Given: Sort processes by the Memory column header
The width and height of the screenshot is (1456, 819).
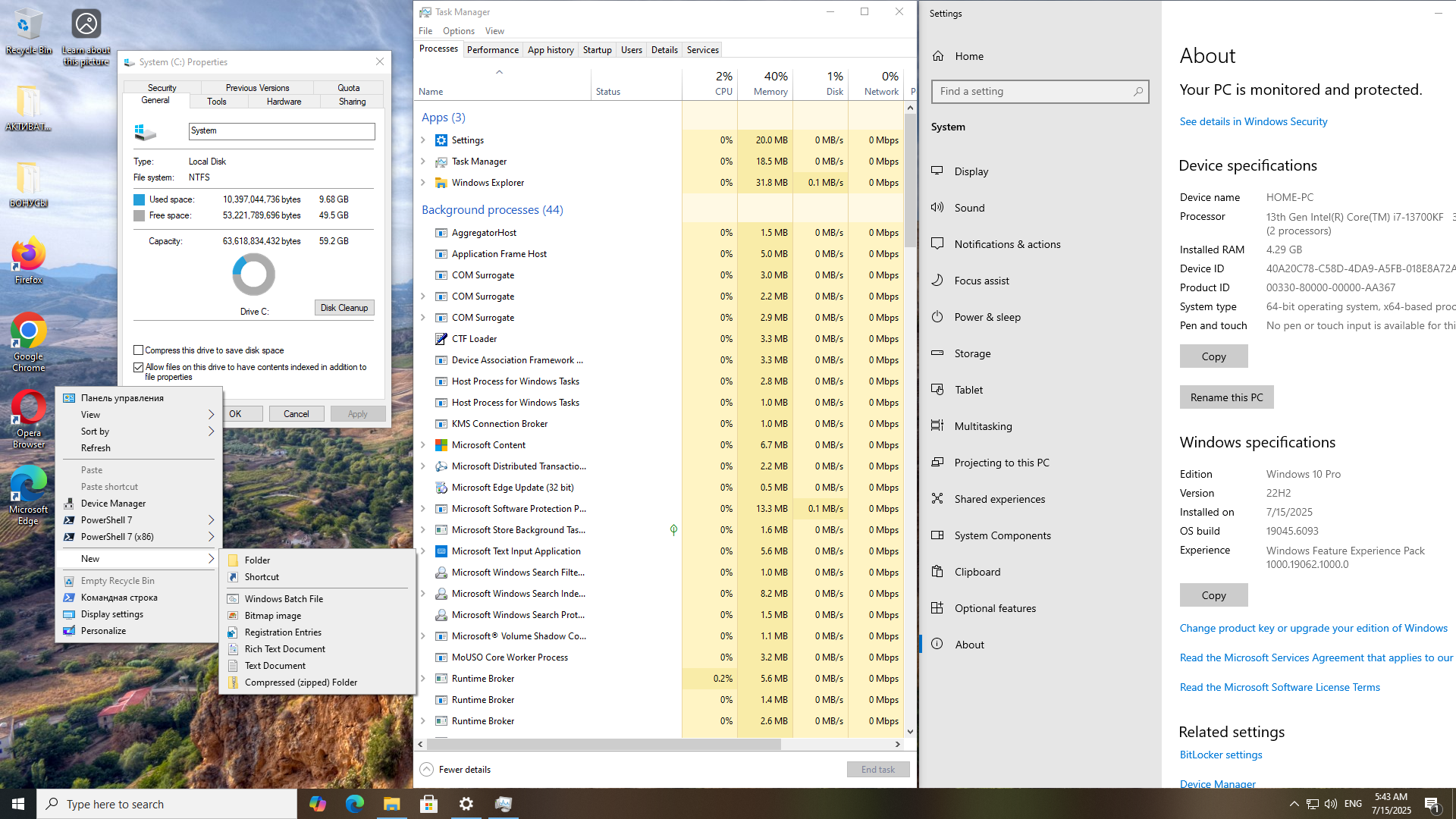Looking at the screenshot, I should 764,83.
